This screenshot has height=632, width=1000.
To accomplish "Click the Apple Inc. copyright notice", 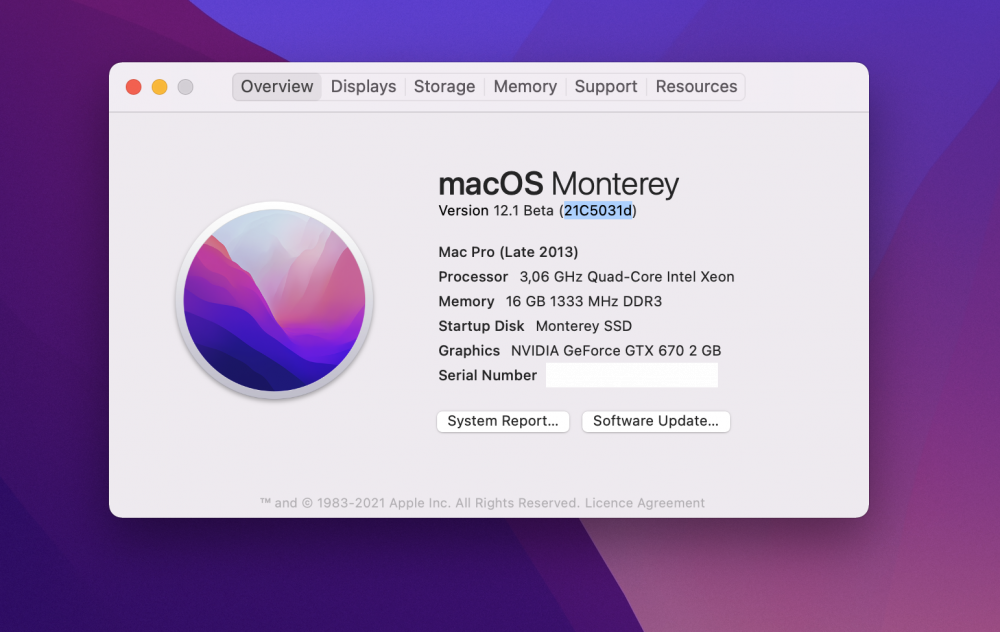I will point(420,503).
